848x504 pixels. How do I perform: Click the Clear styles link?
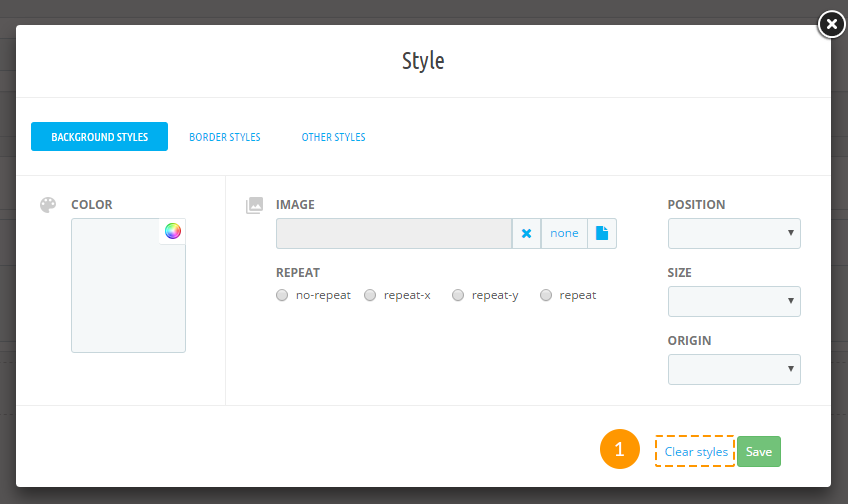click(696, 452)
